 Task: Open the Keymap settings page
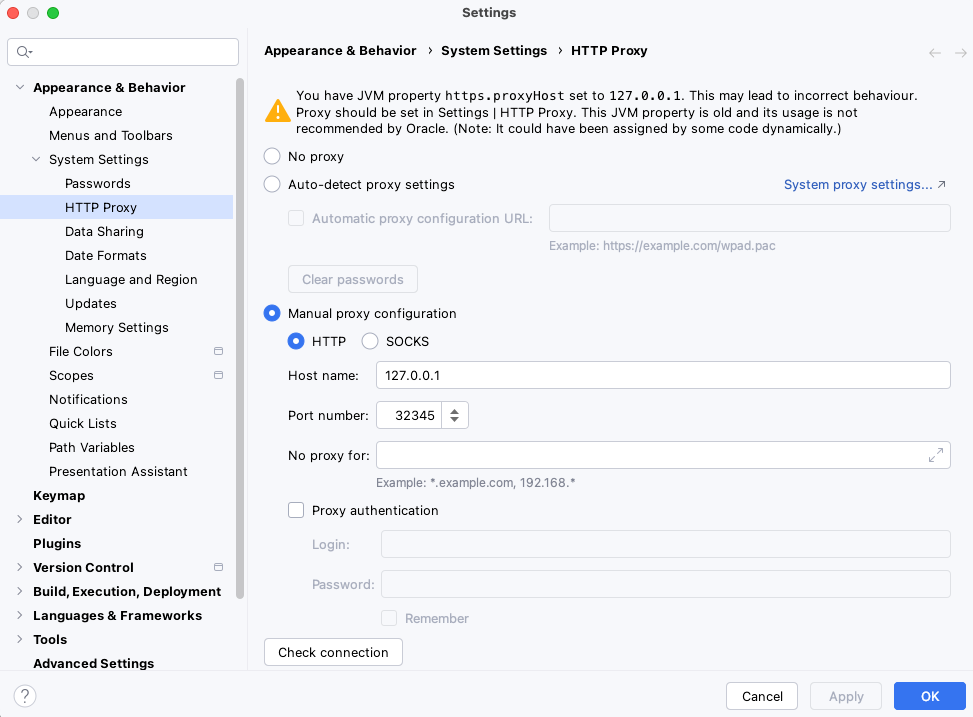[59, 495]
